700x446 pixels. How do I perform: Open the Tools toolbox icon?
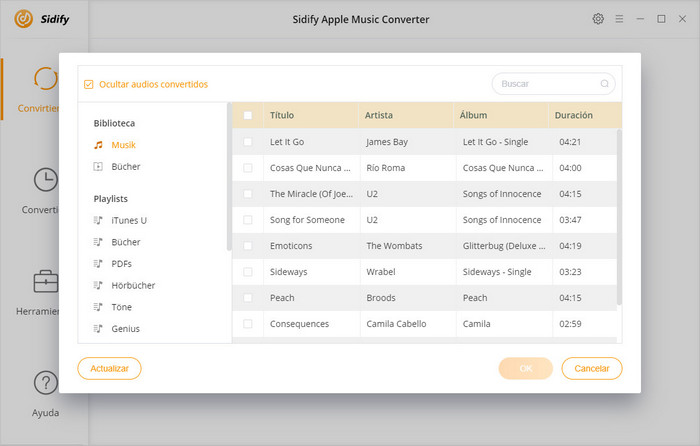click(x=46, y=281)
